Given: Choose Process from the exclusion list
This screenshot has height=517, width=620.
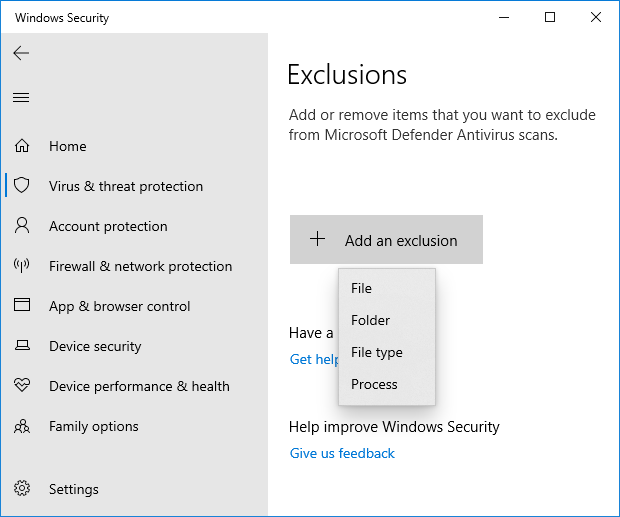Looking at the screenshot, I should (375, 384).
